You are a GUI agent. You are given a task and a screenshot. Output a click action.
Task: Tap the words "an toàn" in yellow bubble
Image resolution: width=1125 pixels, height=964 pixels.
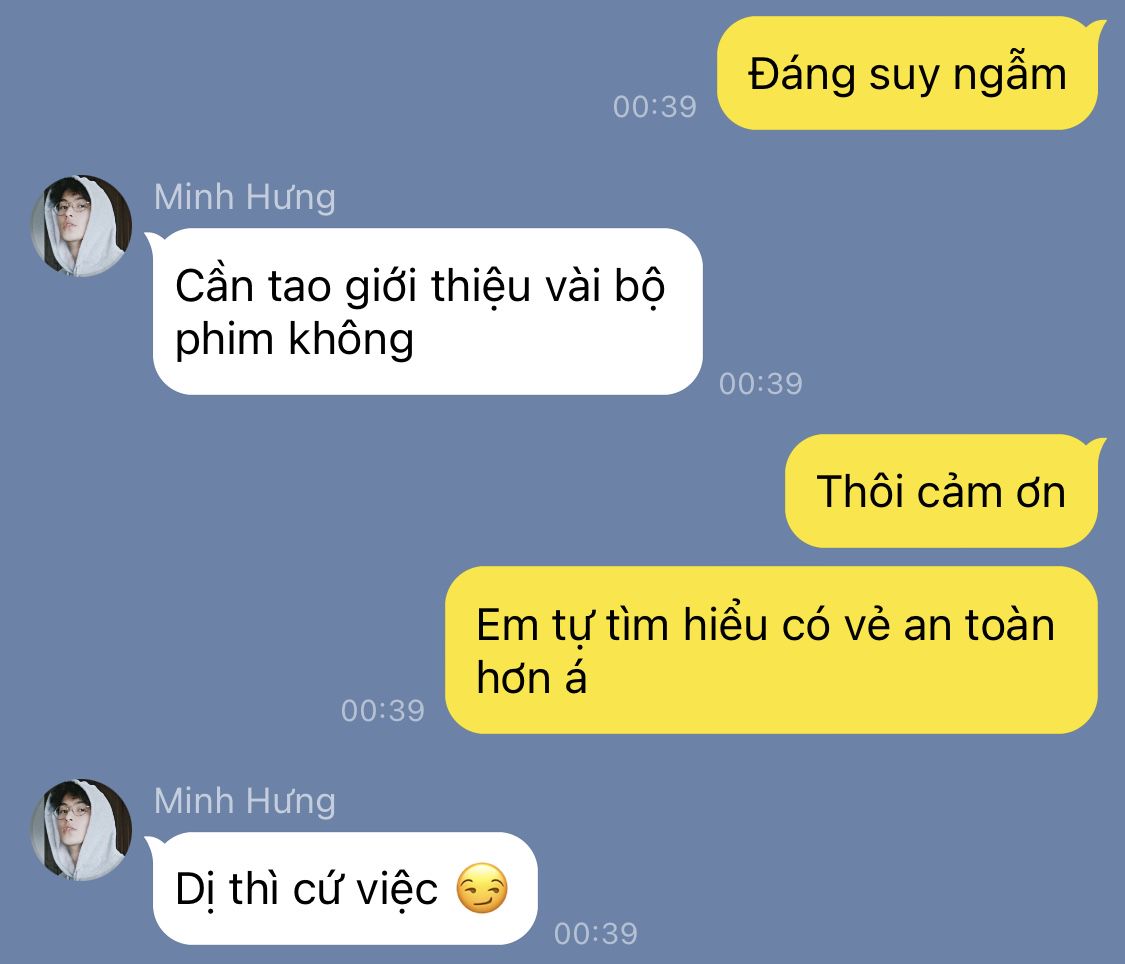pyautogui.click(x=979, y=625)
